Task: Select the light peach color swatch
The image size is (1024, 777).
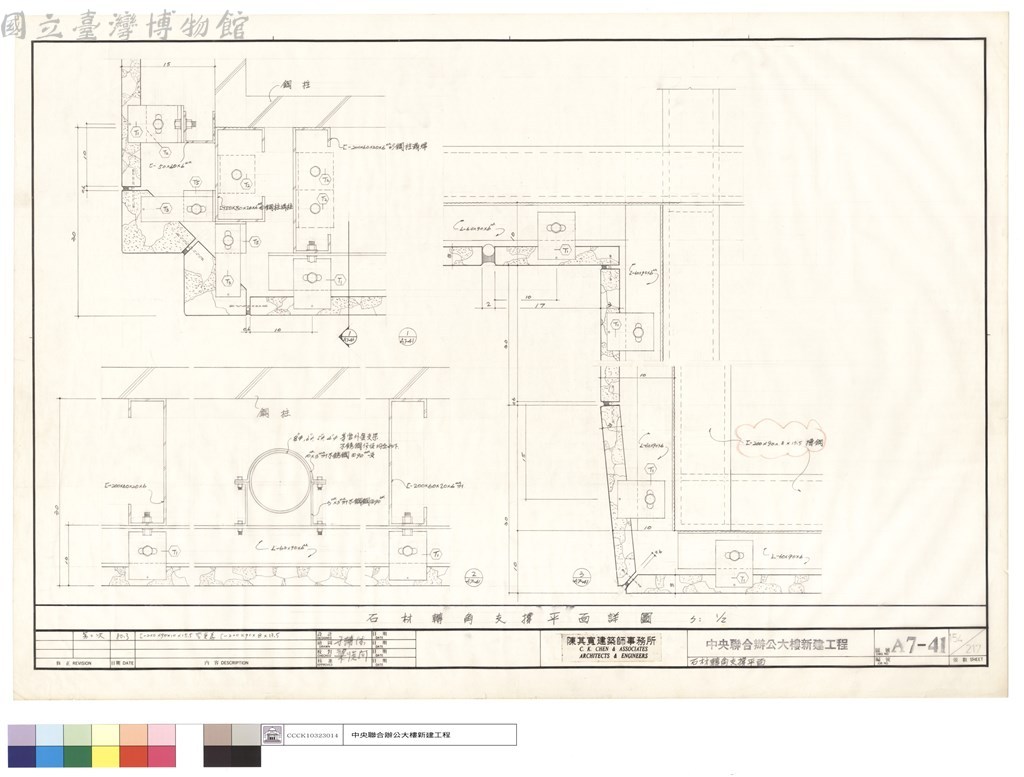Action: coord(133,735)
